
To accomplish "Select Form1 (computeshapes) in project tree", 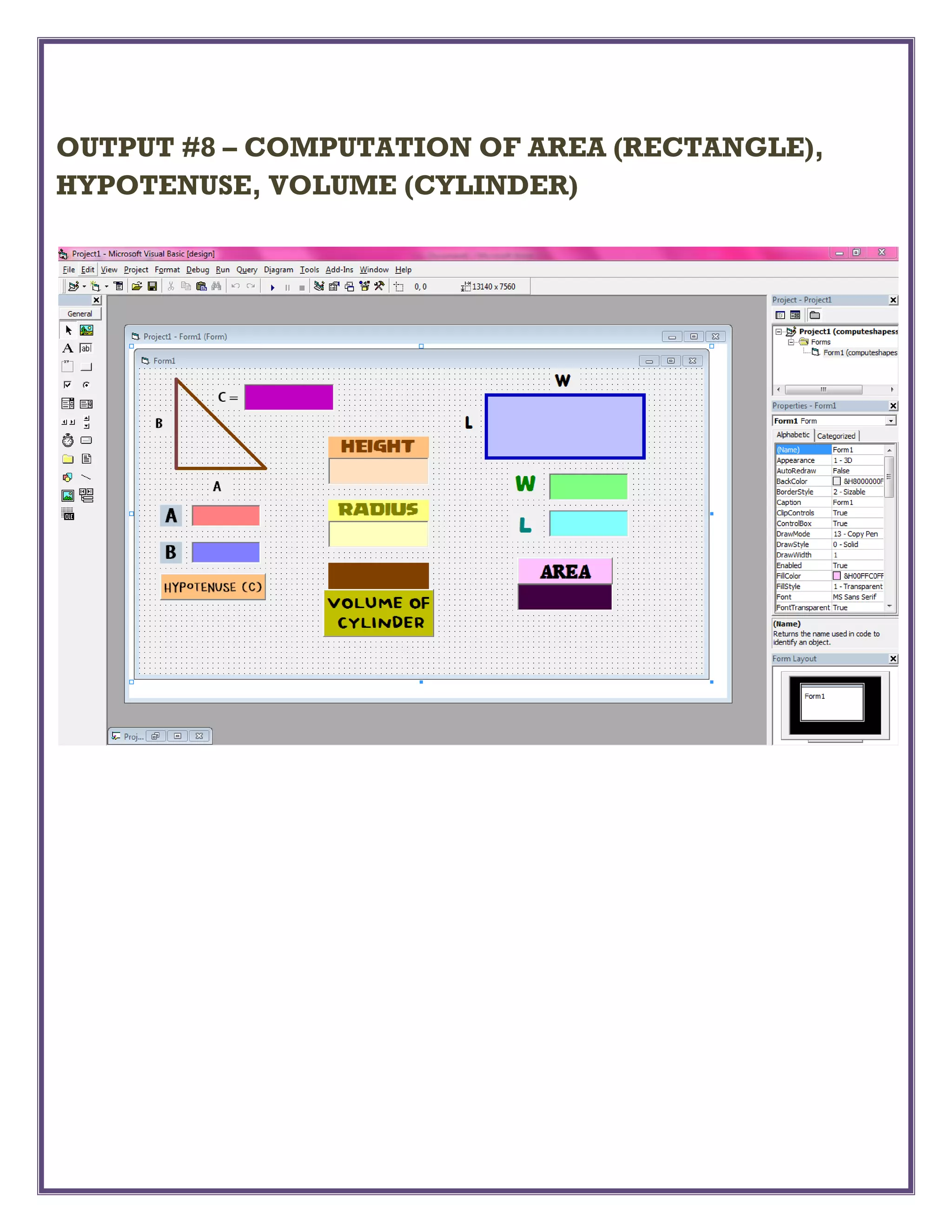I will click(859, 352).
